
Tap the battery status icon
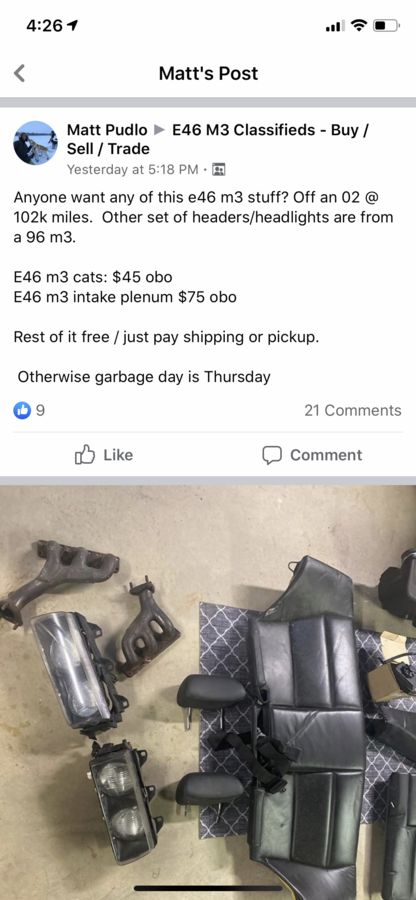(x=387, y=26)
